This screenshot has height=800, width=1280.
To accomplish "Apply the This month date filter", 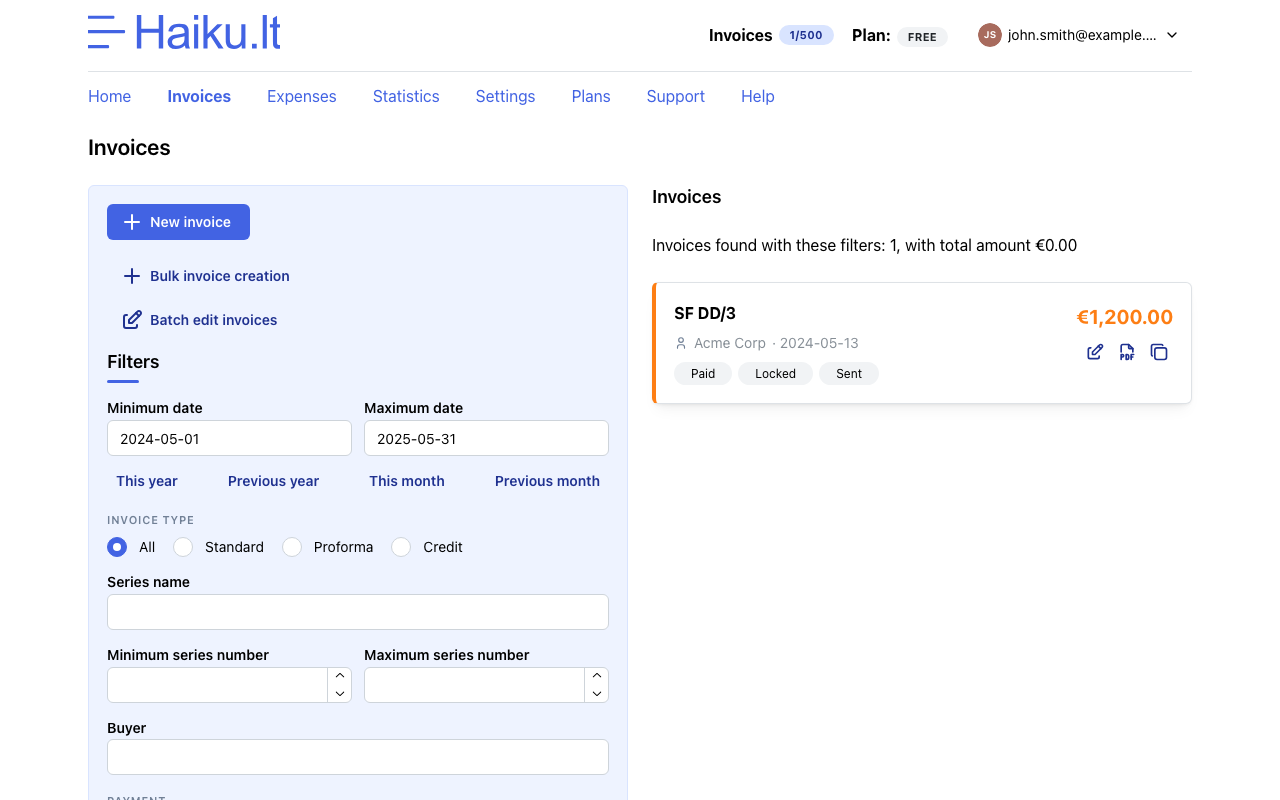I will tap(407, 481).
